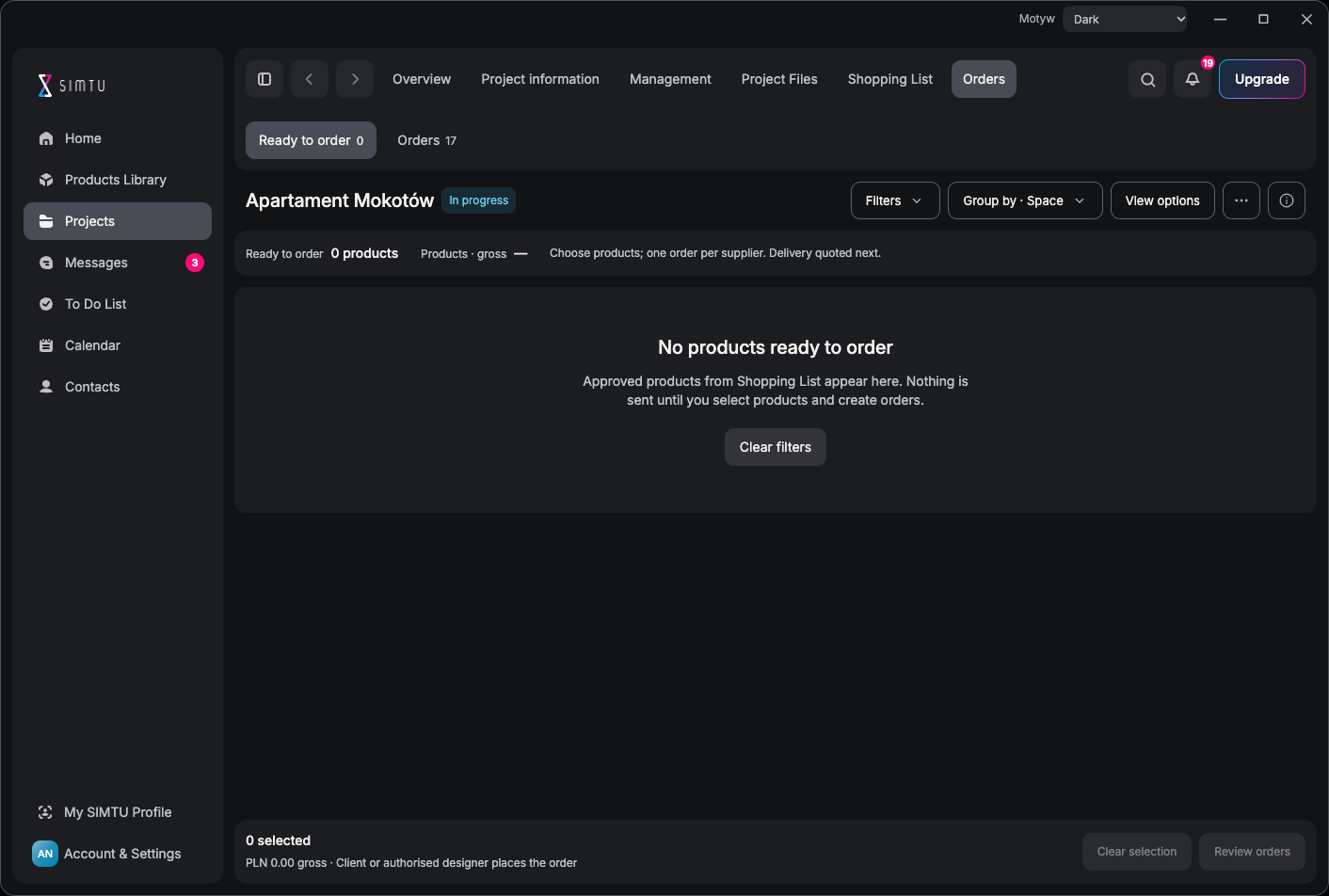Click the '0 selected' text
The image size is (1329, 896).
click(x=278, y=840)
